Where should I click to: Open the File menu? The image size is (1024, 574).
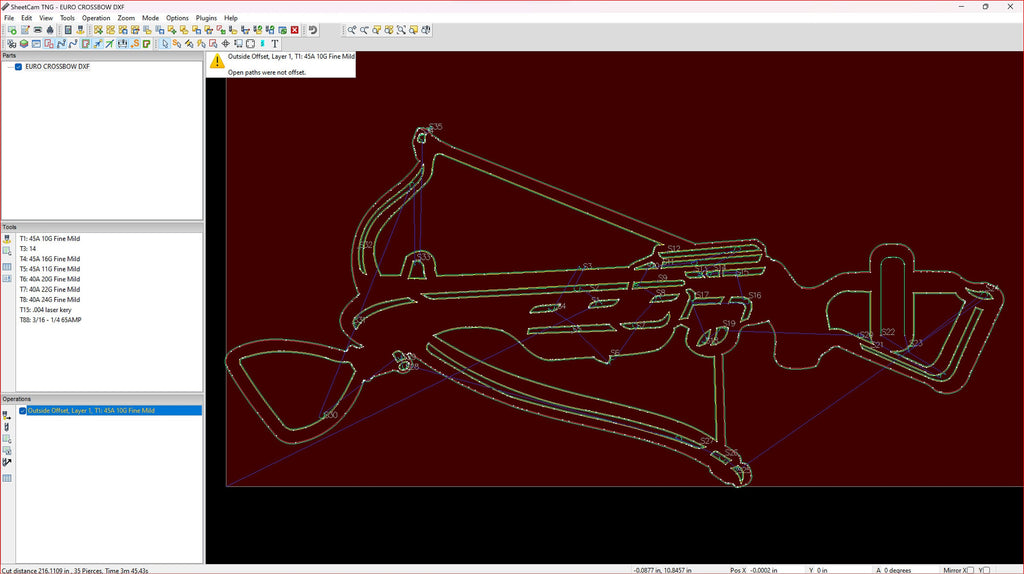click(9, 18)
